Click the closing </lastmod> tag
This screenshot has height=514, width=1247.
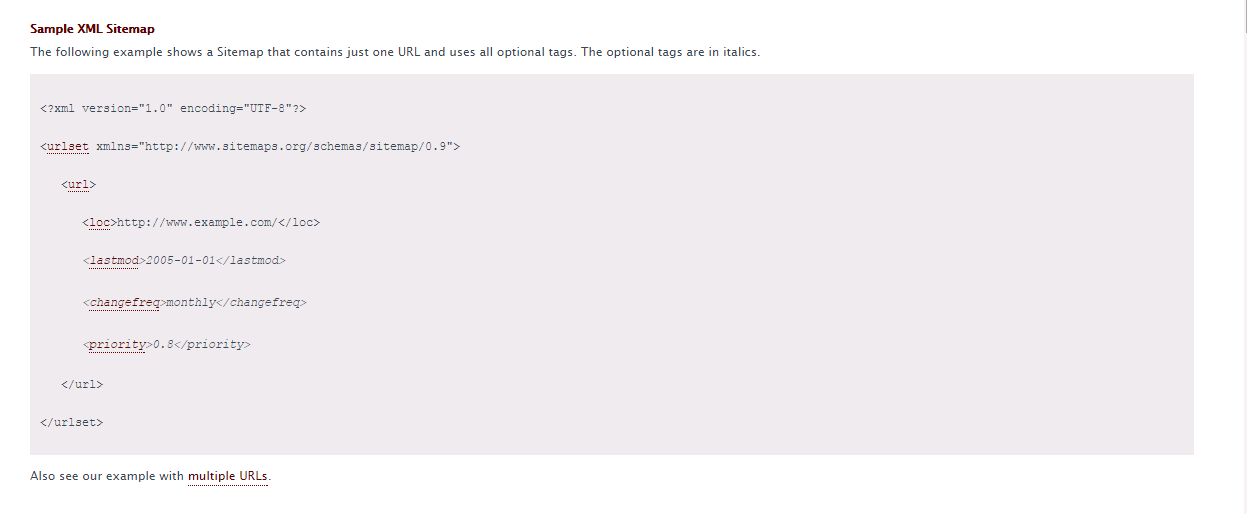(251, 260)
